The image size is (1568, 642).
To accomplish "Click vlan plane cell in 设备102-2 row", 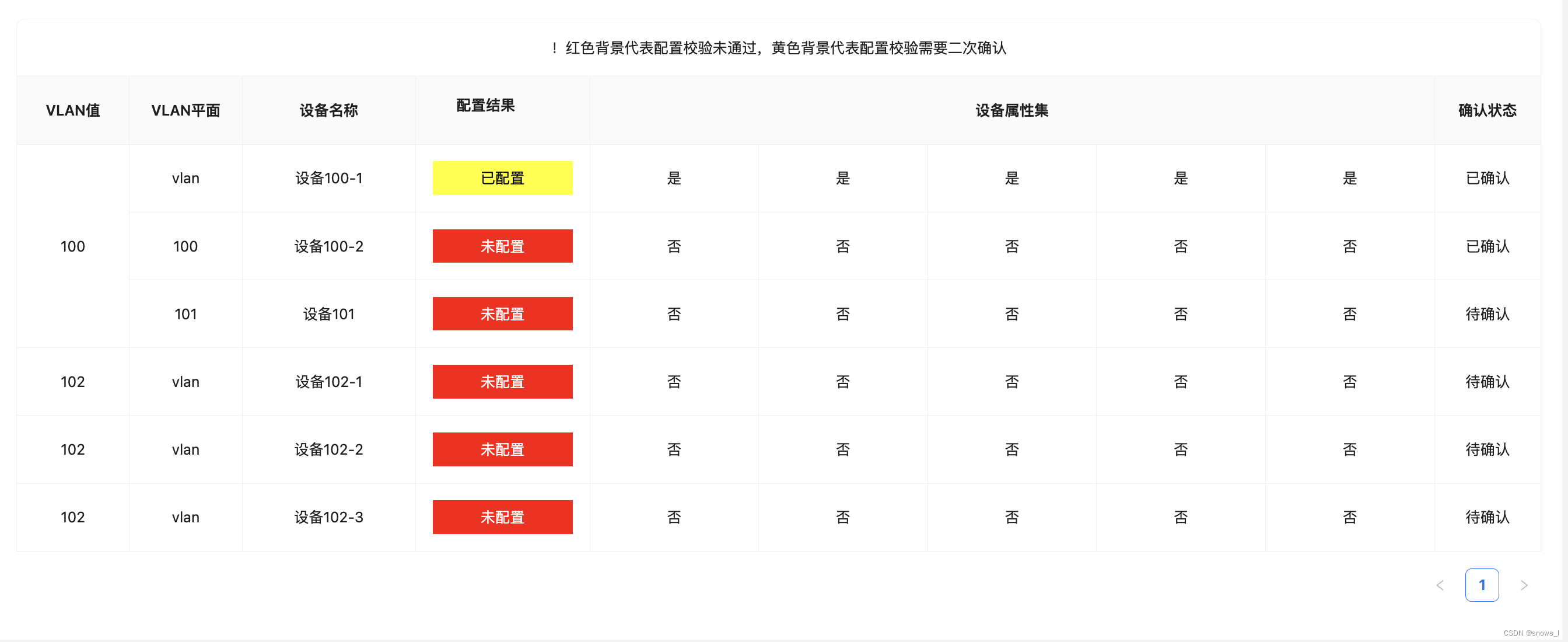I will (185, 449).
